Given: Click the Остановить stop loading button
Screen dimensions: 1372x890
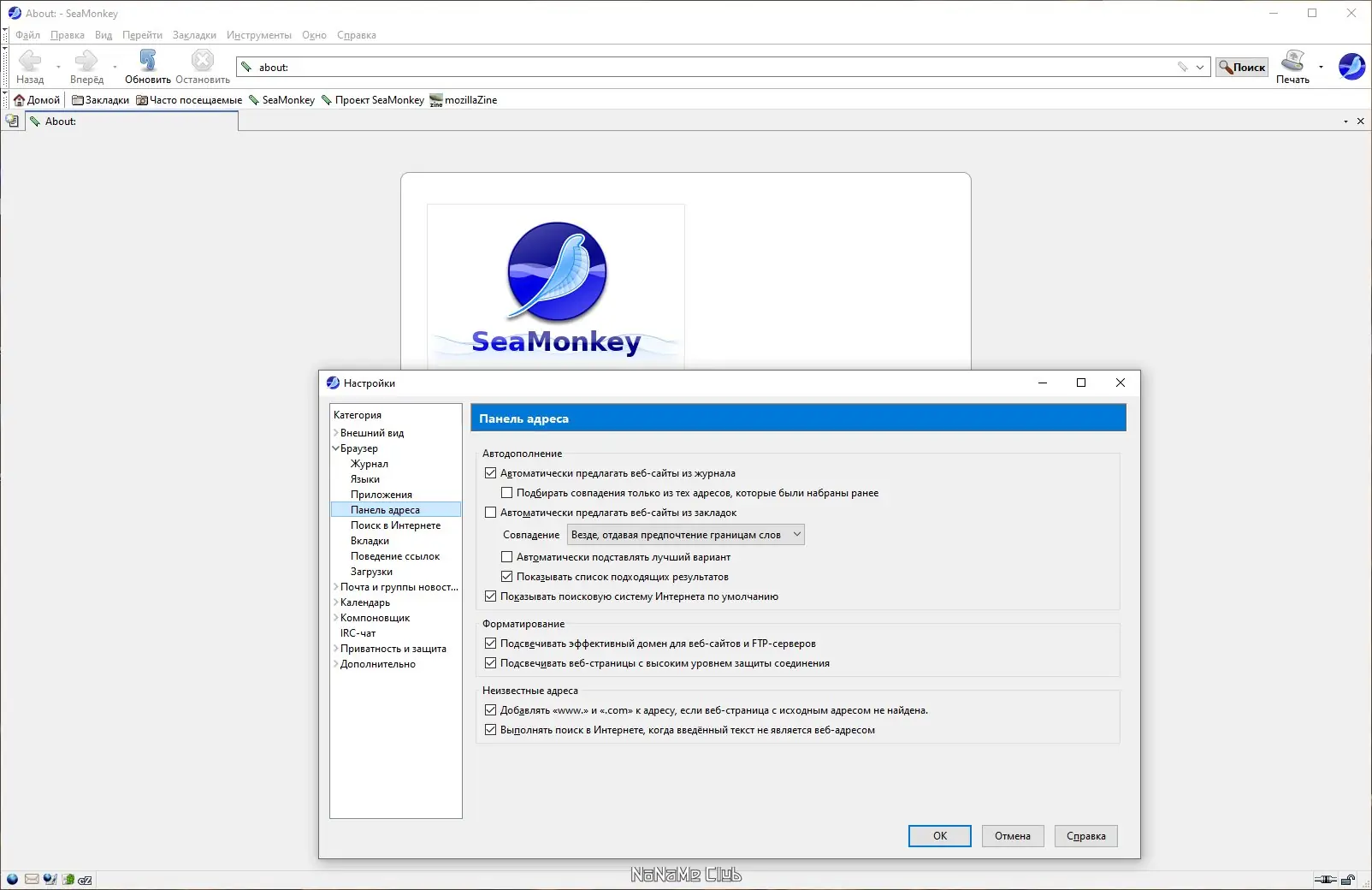Looking at the screenshot, I should [203, 67].
